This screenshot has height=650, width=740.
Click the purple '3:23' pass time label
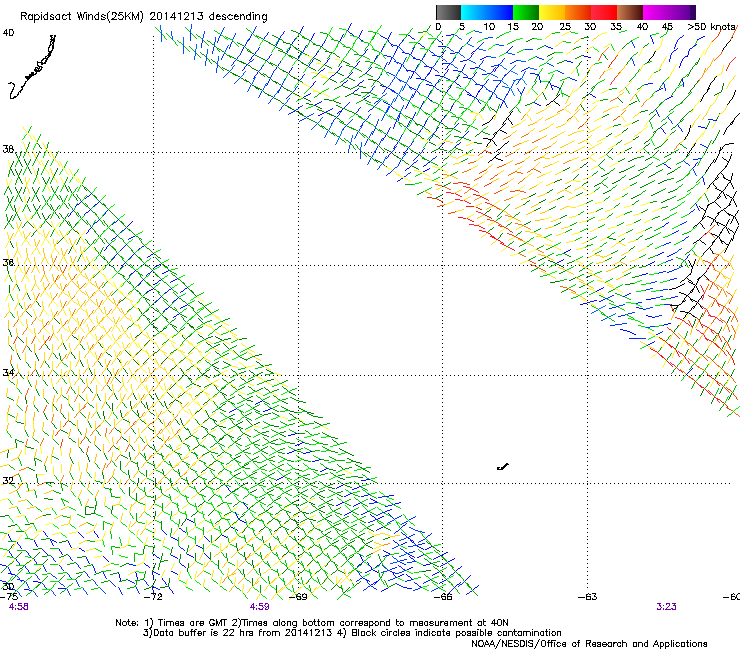point(666,607)
